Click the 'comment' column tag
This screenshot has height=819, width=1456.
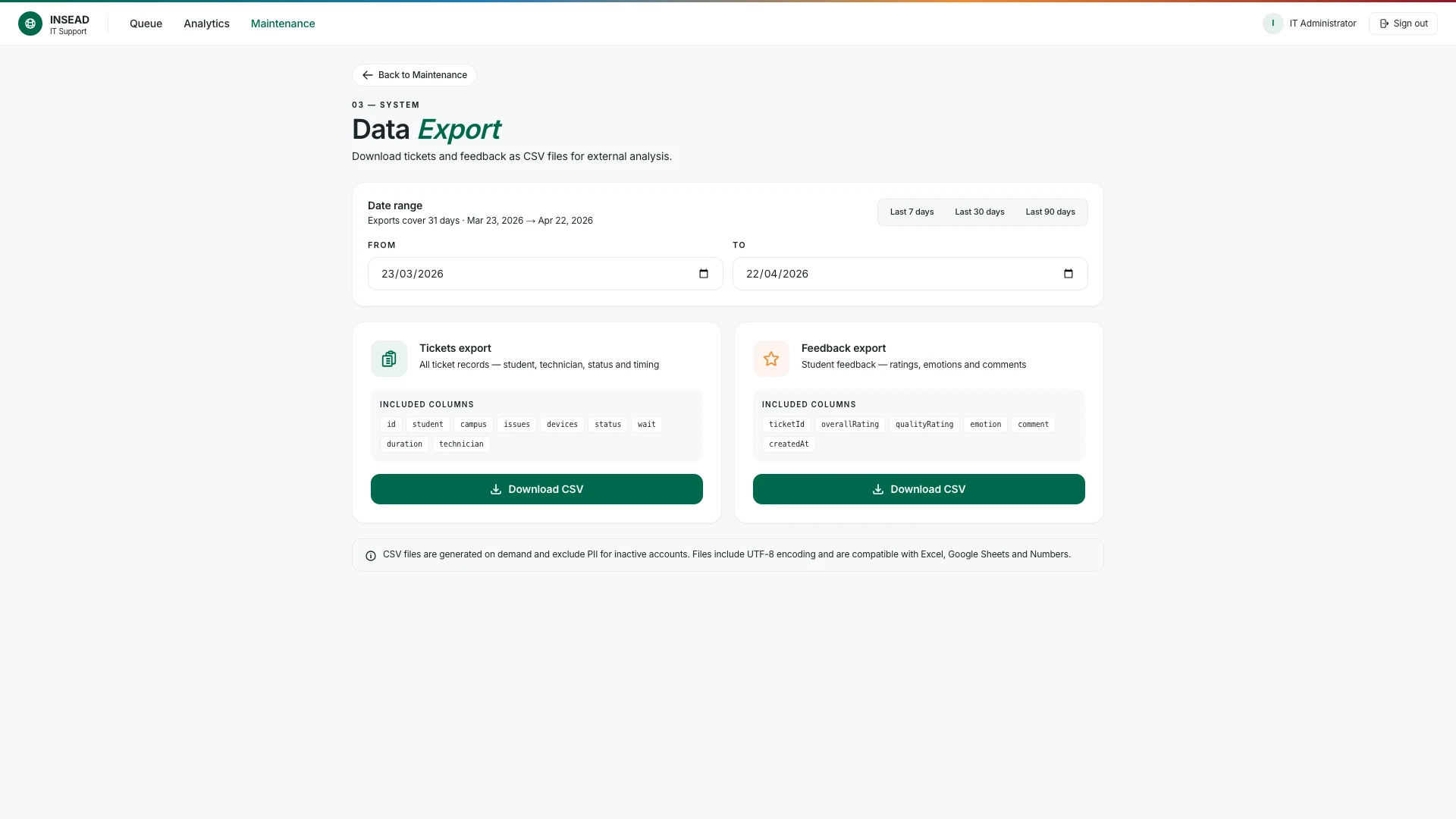click(x=1034, y=425)
